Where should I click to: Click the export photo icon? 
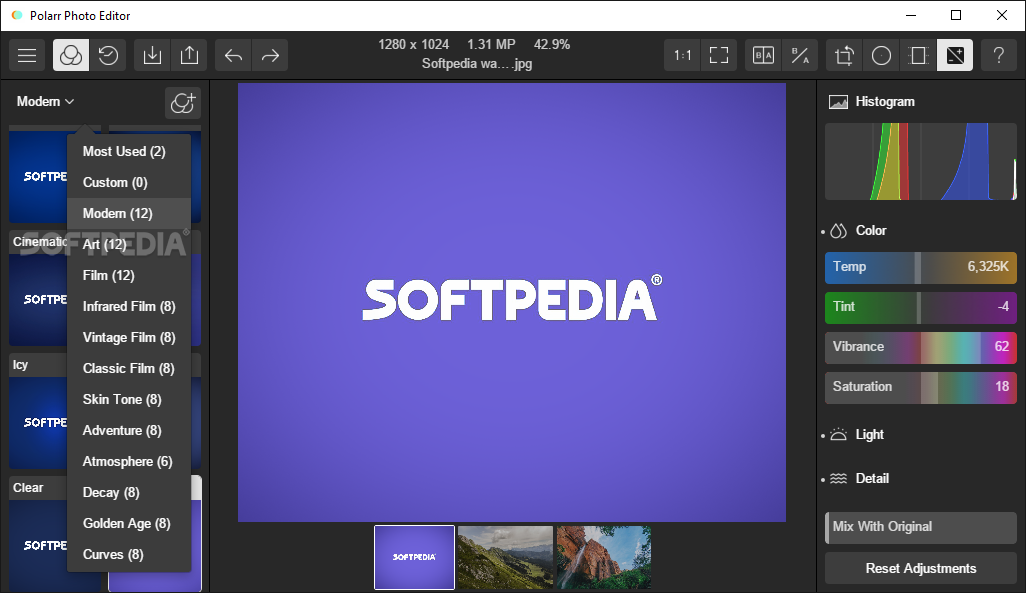(189, 55)
